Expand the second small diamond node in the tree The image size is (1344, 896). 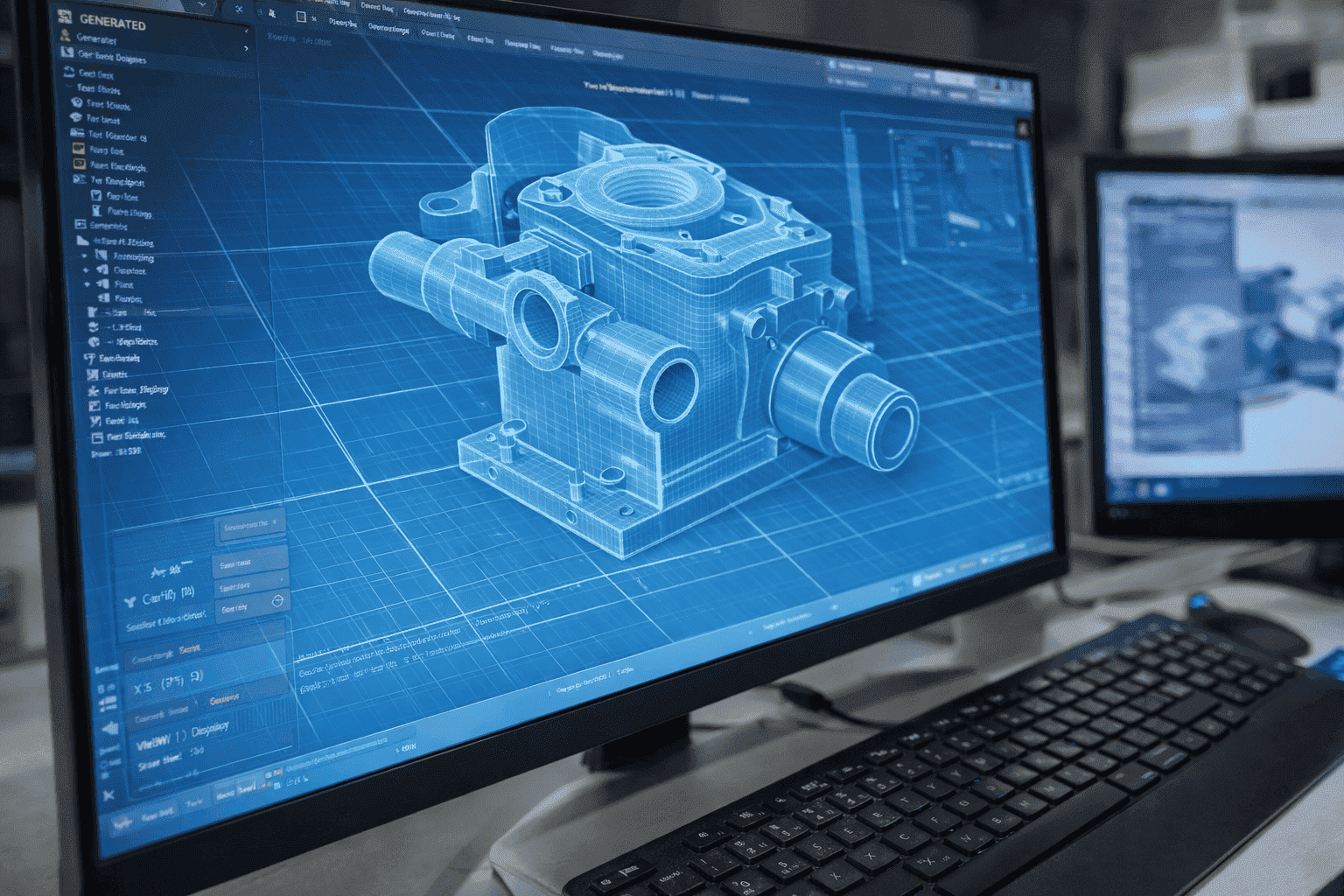pos(87,284)
